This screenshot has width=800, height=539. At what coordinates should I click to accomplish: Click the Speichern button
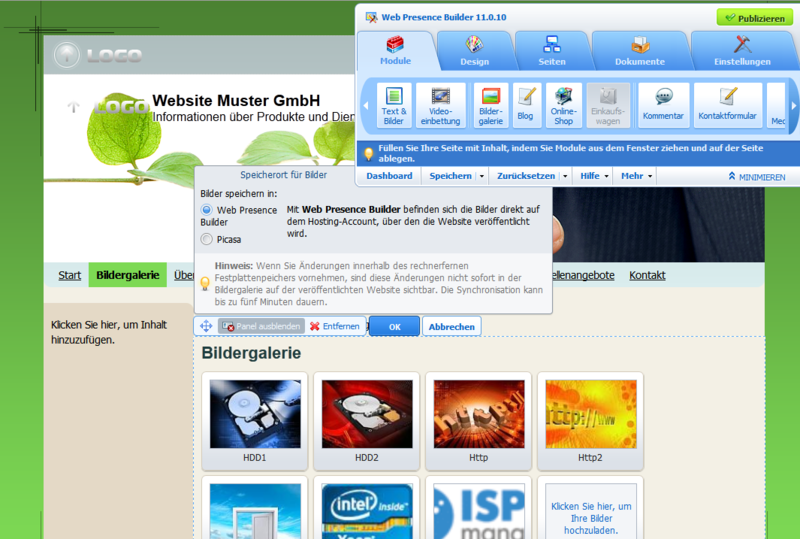[451, 176]
